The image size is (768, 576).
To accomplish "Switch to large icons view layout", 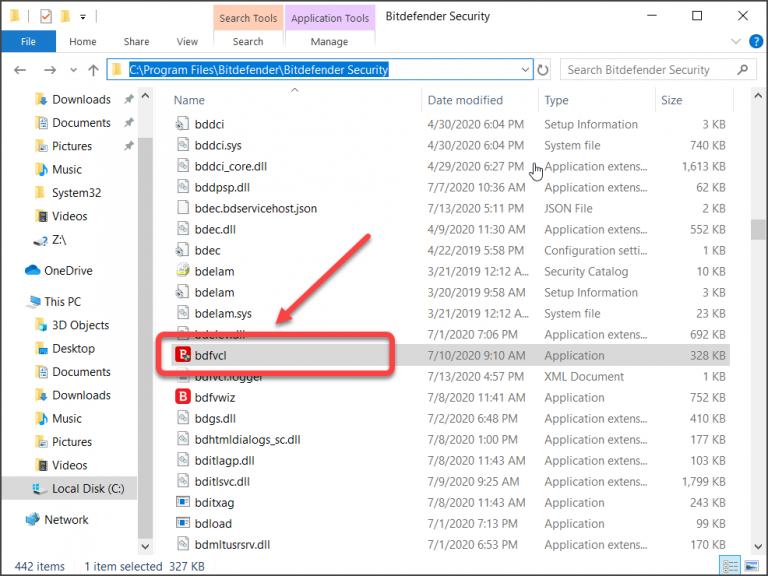I will pos(751,566).
